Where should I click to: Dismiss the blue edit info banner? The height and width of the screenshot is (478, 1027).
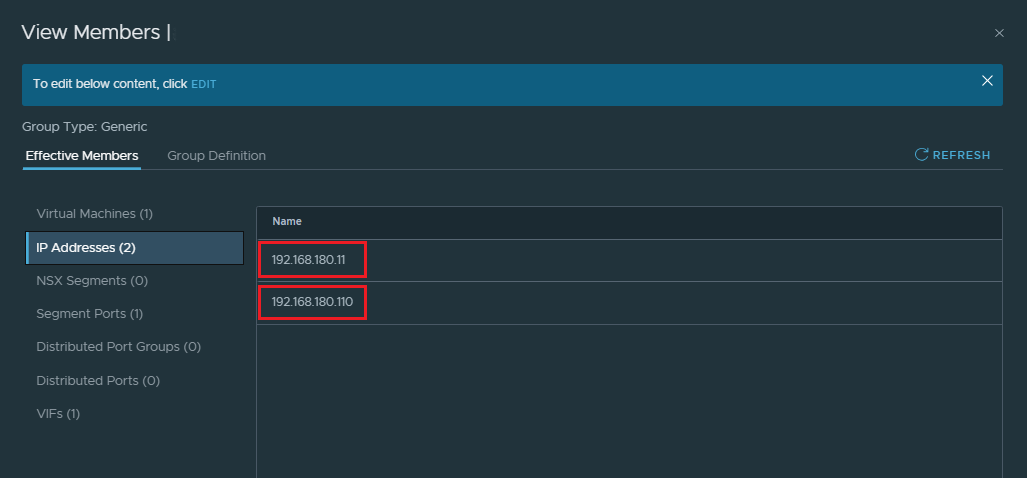(987, 81)
